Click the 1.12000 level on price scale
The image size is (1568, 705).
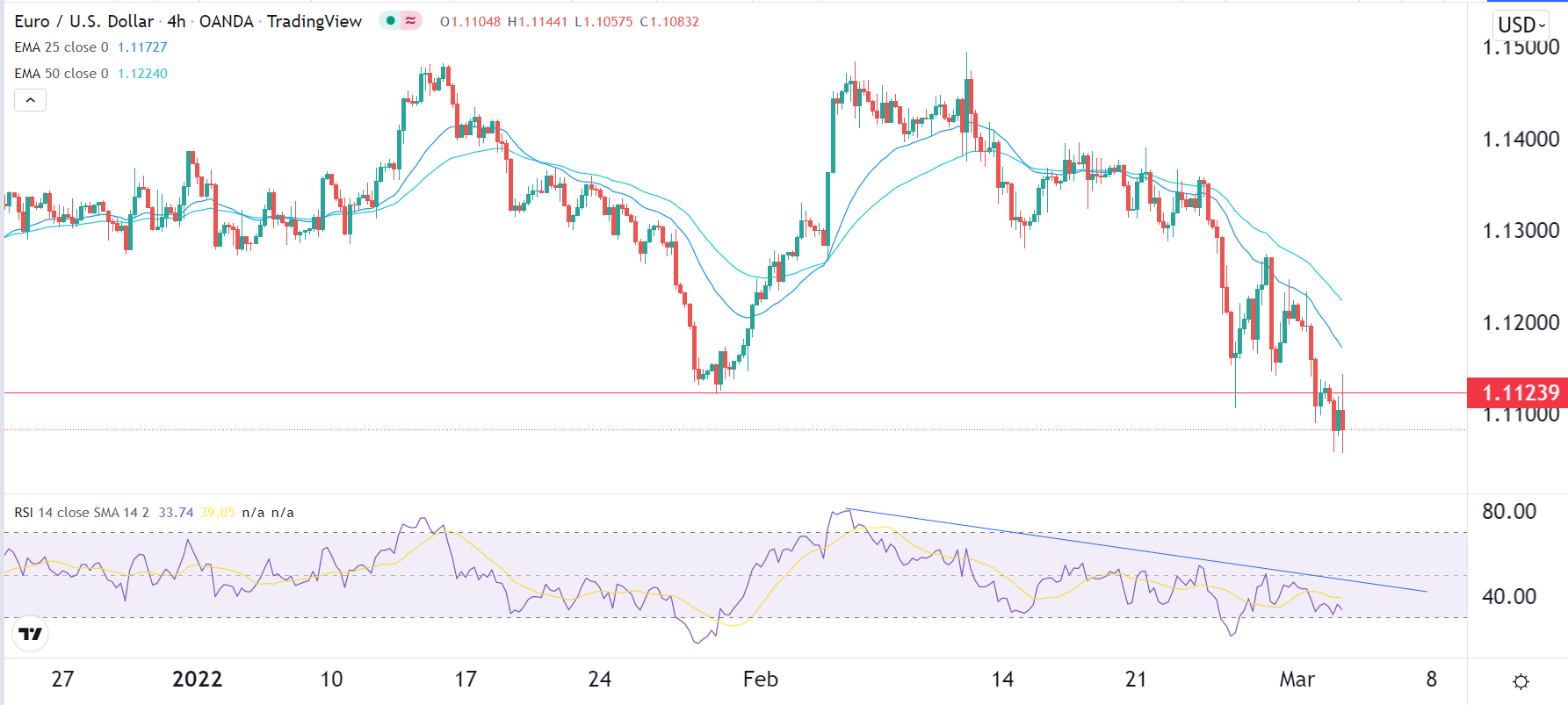[x=1521, y=322]
